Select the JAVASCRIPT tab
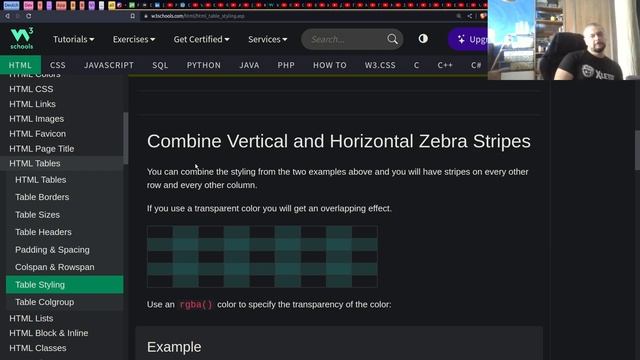The image size is (640, 360). [109, 65]
